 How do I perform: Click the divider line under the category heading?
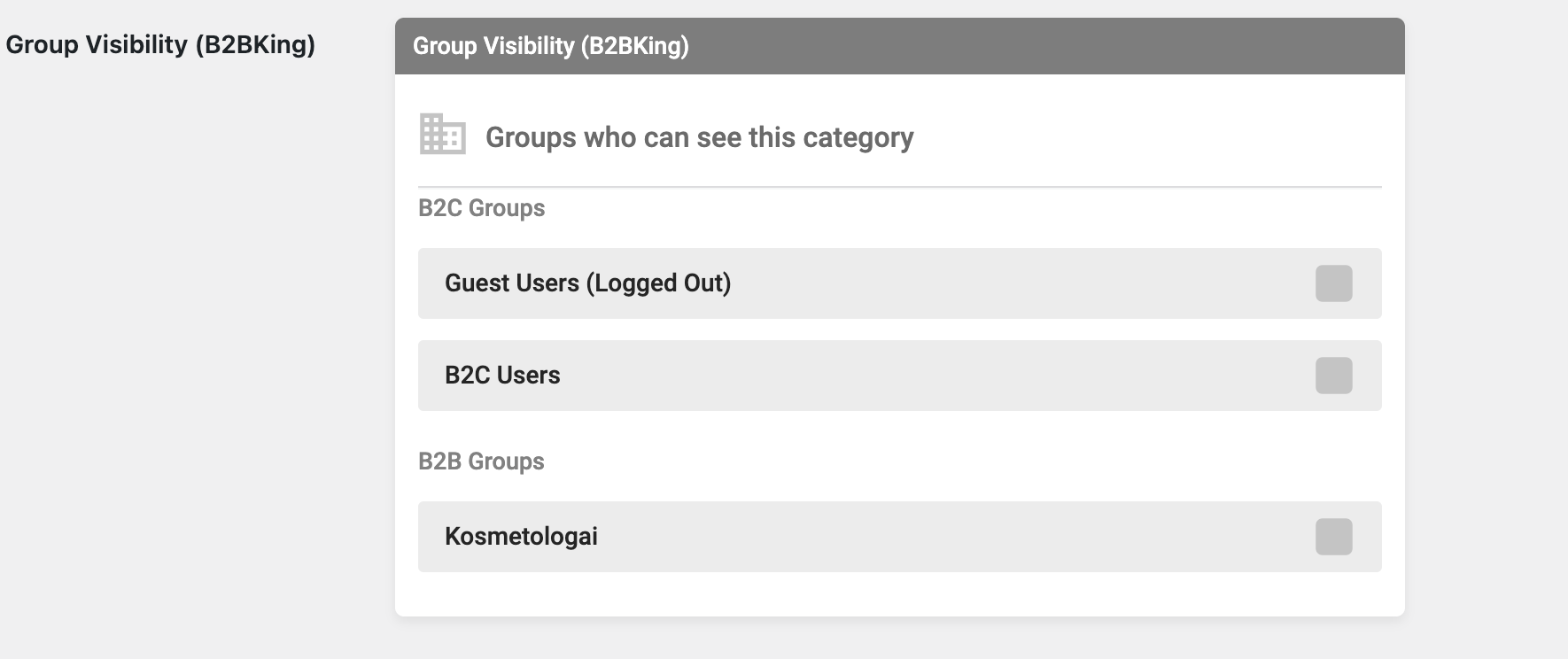coord(899,187)
